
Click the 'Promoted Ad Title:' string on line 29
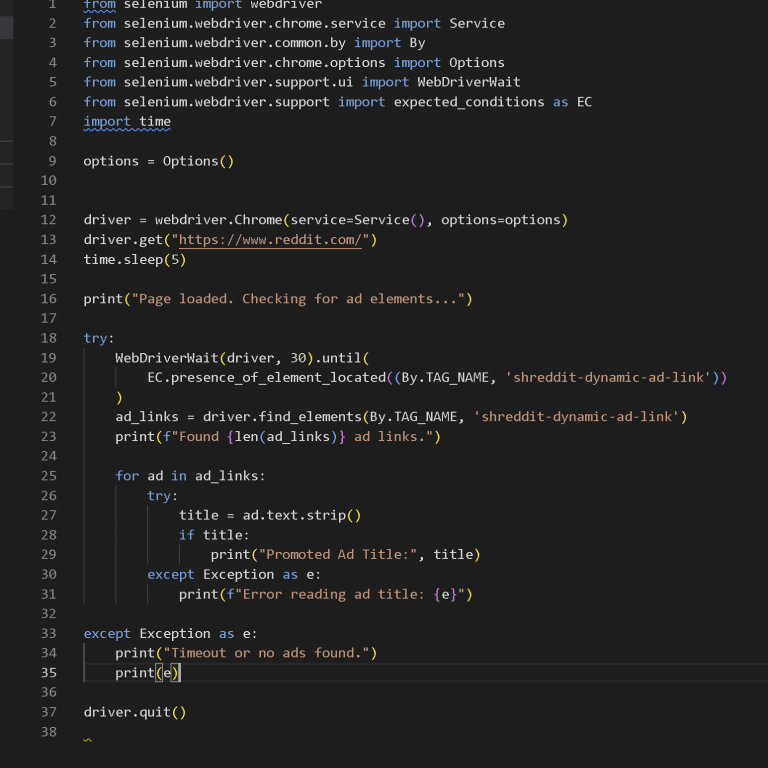tap(337, 554)
